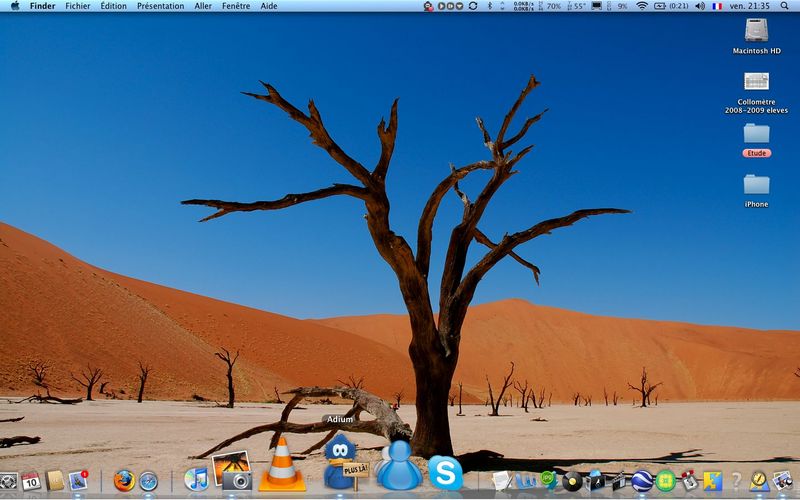The width and height of the screenshot is (800, 500).
Task: Select the Macintosh HD desktop drive
Action: (757, 36)
